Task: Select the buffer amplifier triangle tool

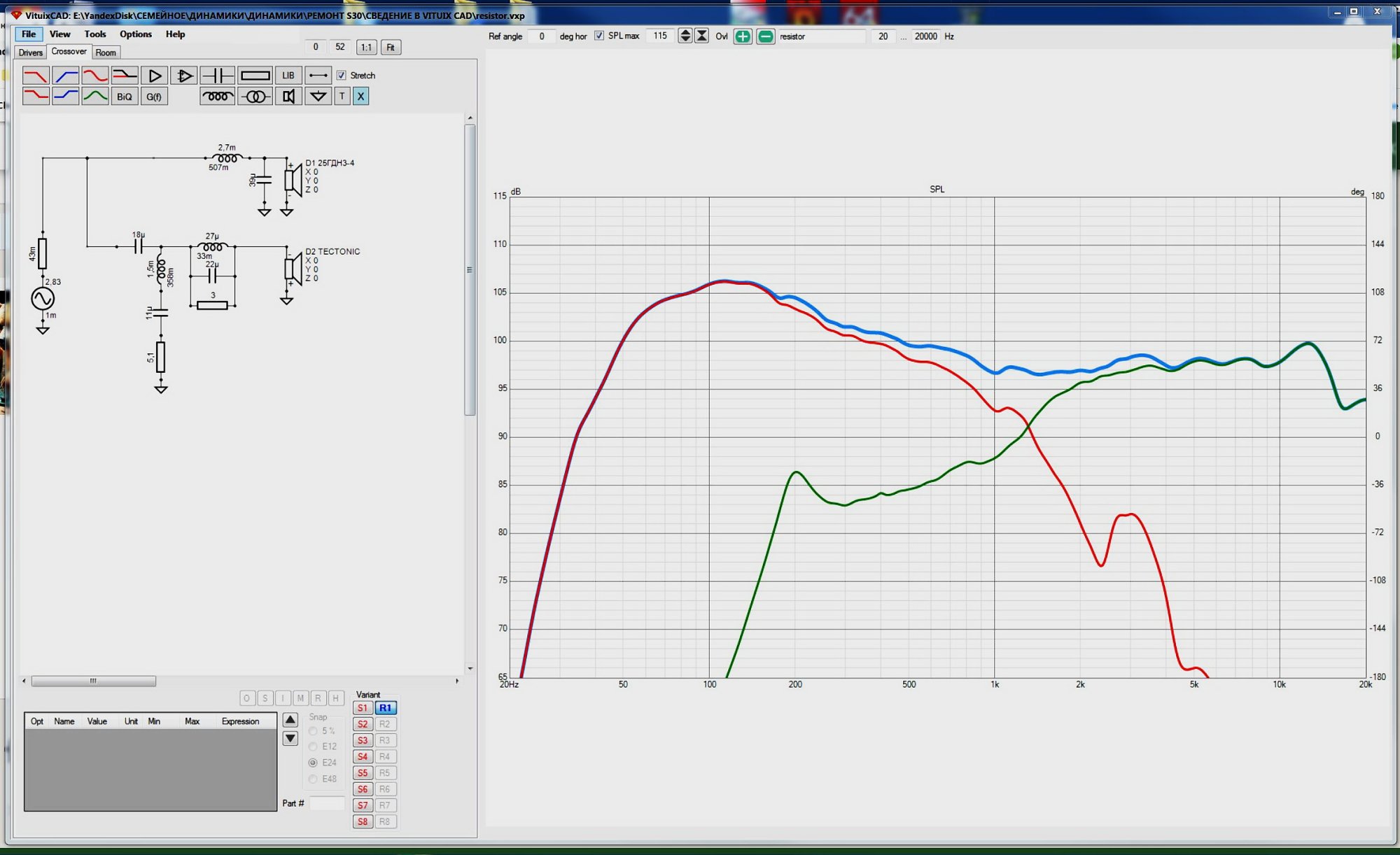Action: pyautogui.click(x=155, y=76)
